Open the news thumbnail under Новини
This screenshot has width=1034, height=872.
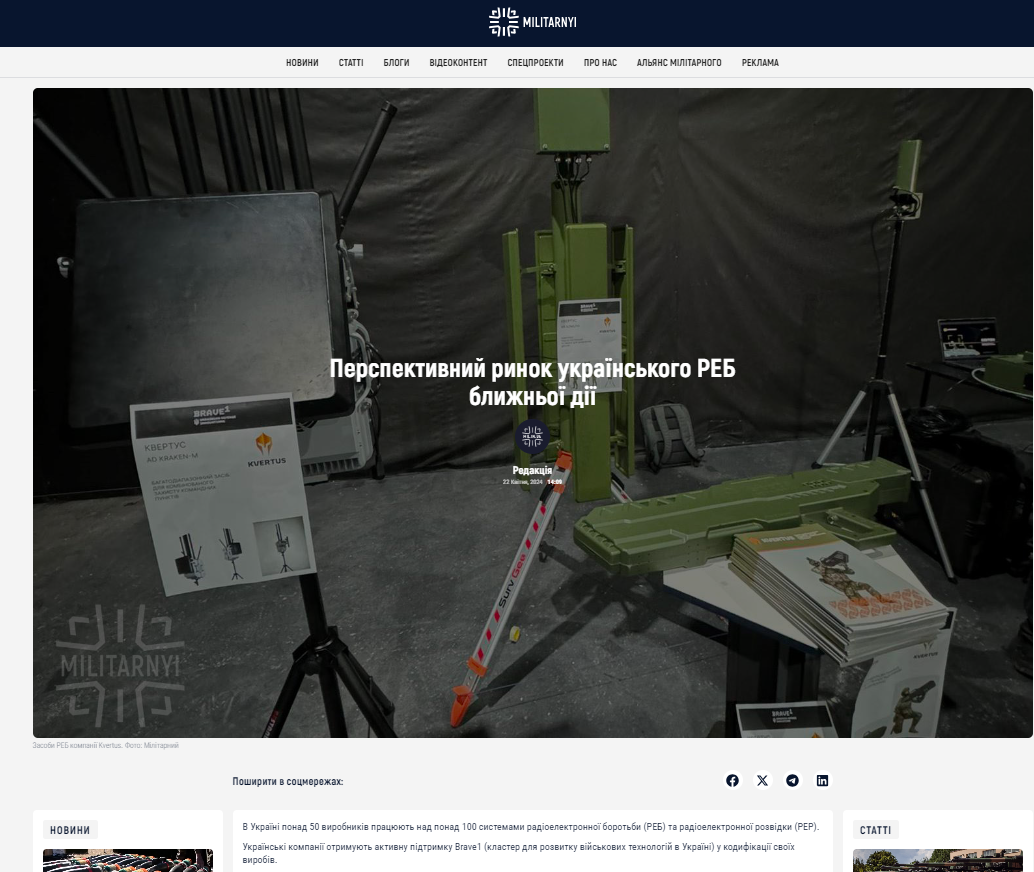128,861
